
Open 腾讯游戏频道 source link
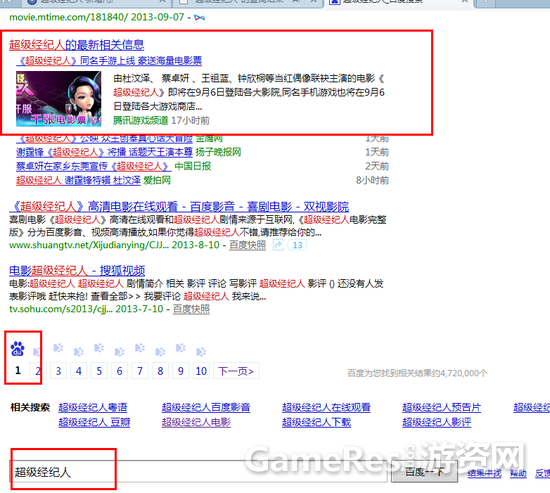pyautogui.click(x=141, y=121)
